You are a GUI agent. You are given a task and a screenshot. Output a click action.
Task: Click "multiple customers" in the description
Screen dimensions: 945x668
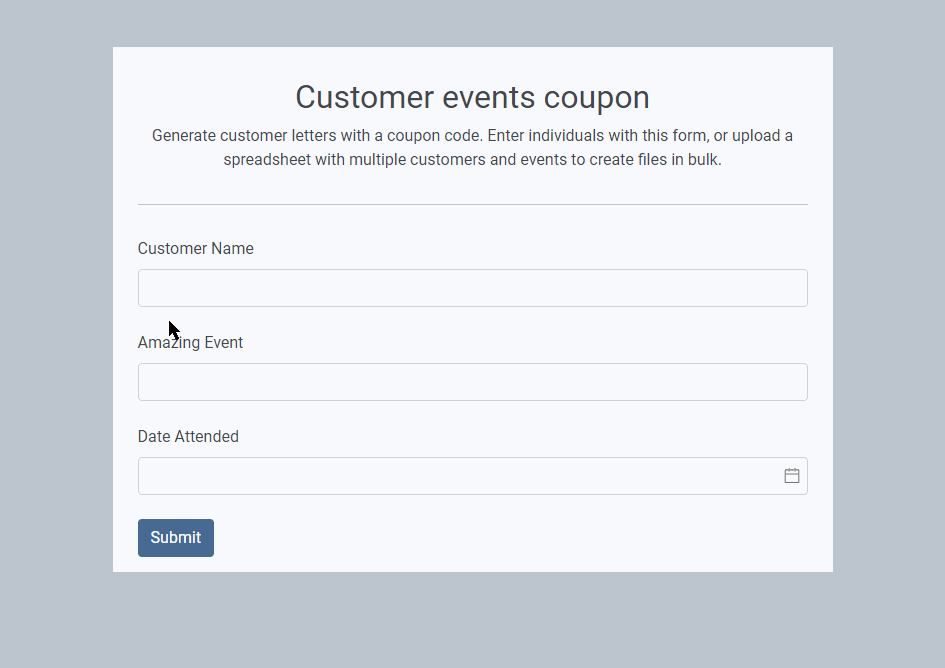click(x=415, y=161)
